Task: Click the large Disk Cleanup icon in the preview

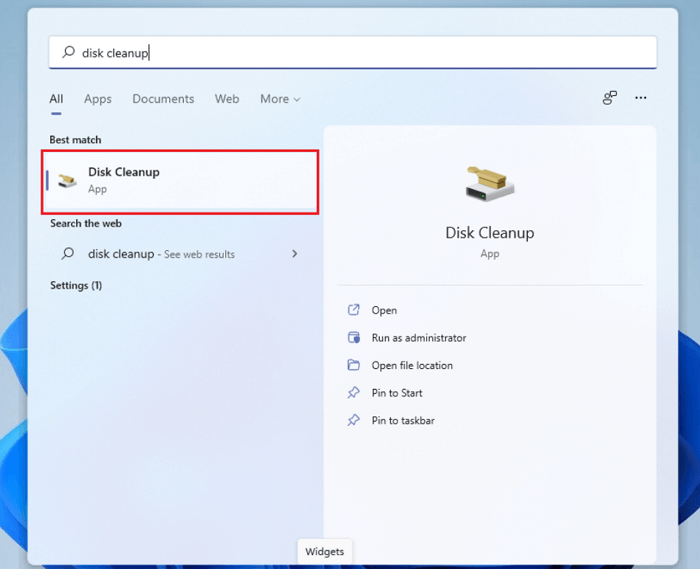Action: point(489,182)
